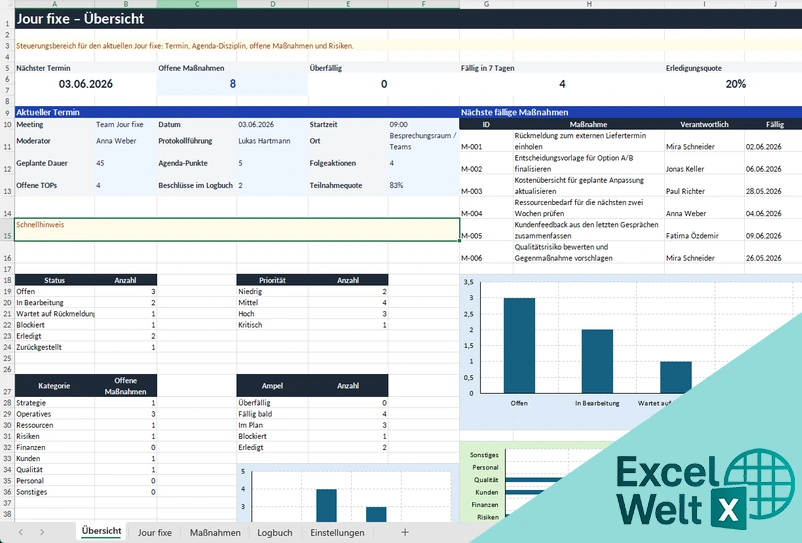Open the Logbuch sheet tab
802x543 pixels.
(x=275, y=532)
